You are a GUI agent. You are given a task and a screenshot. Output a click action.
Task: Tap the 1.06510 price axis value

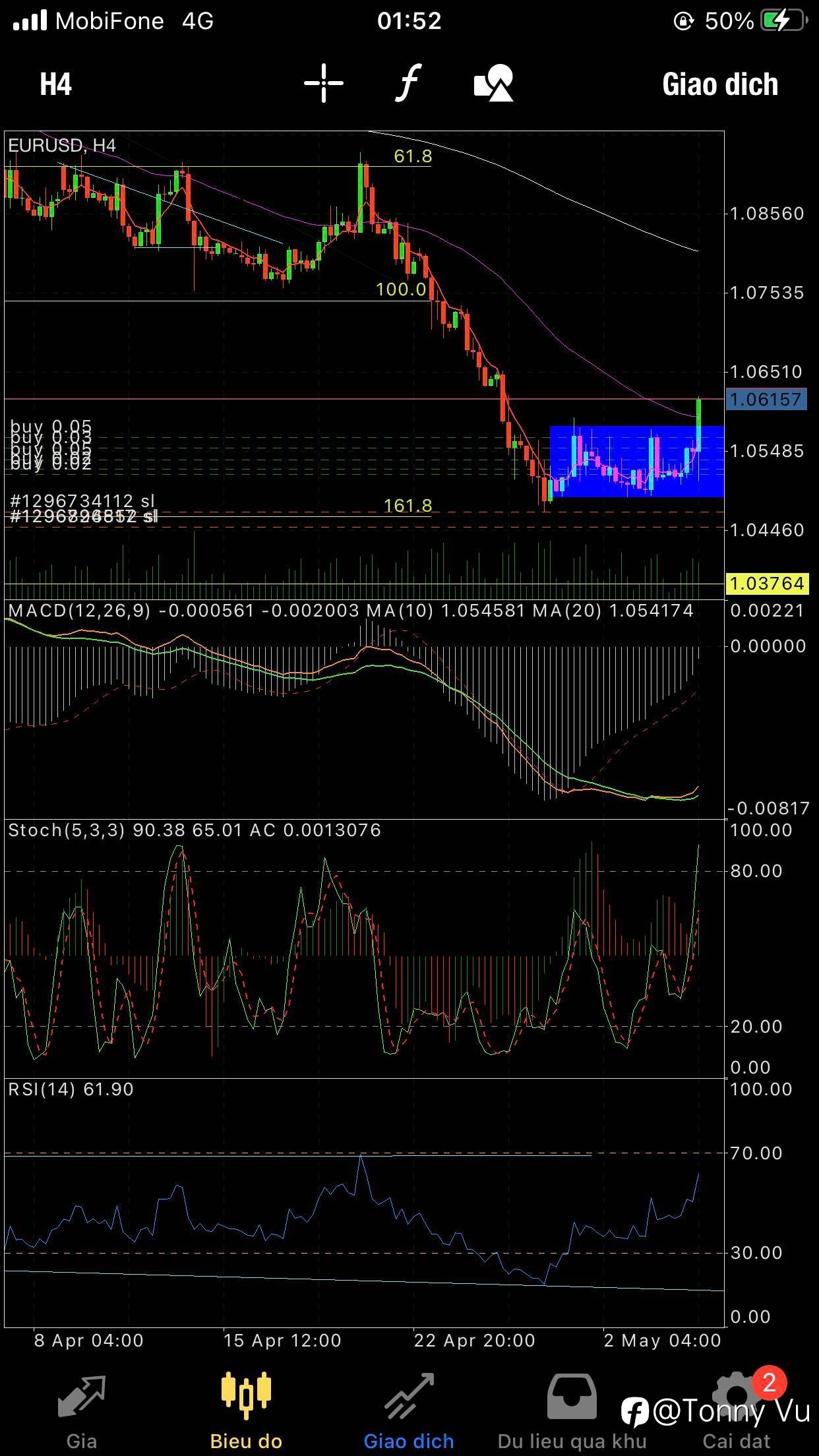(x=767, y=372)
